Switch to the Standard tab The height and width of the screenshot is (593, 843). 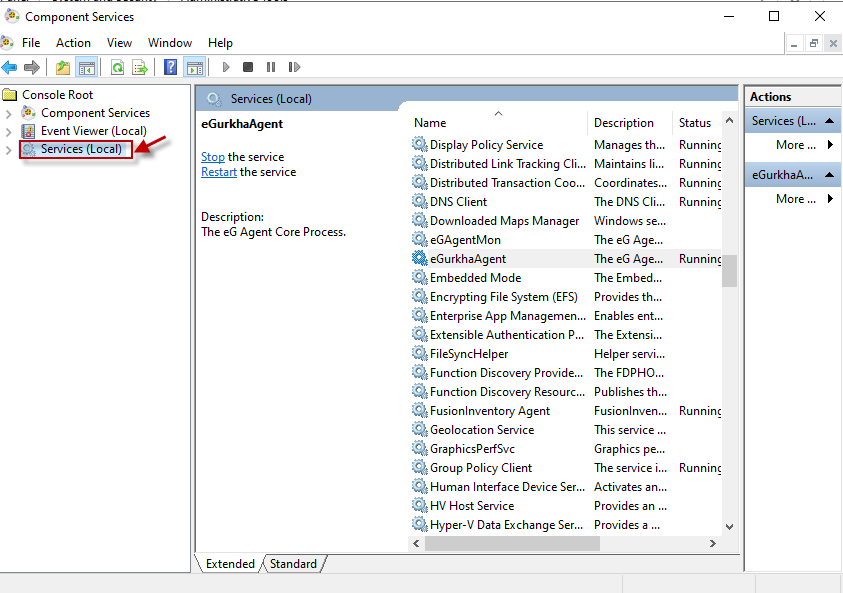[294, 563]
